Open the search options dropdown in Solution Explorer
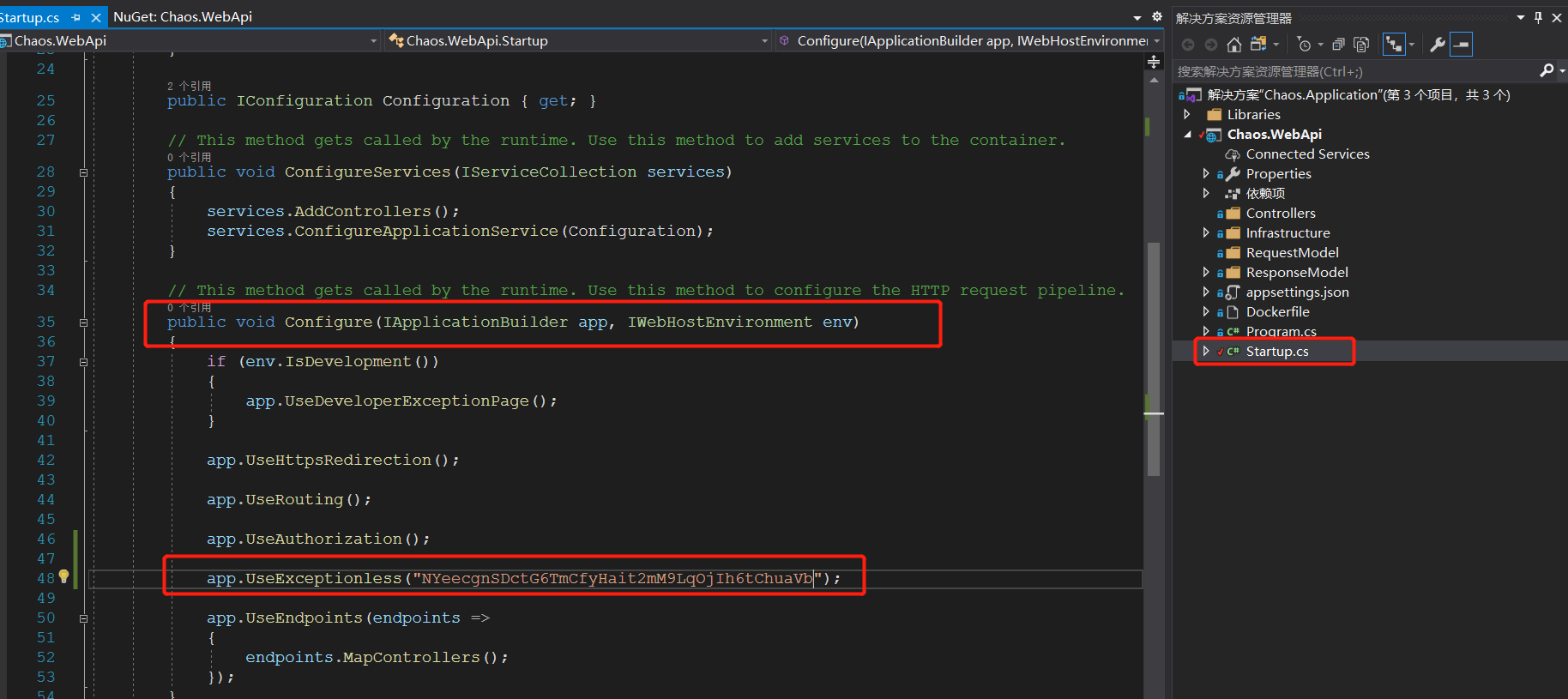This screenshot has height=699, width=1568. (1562, 70)
